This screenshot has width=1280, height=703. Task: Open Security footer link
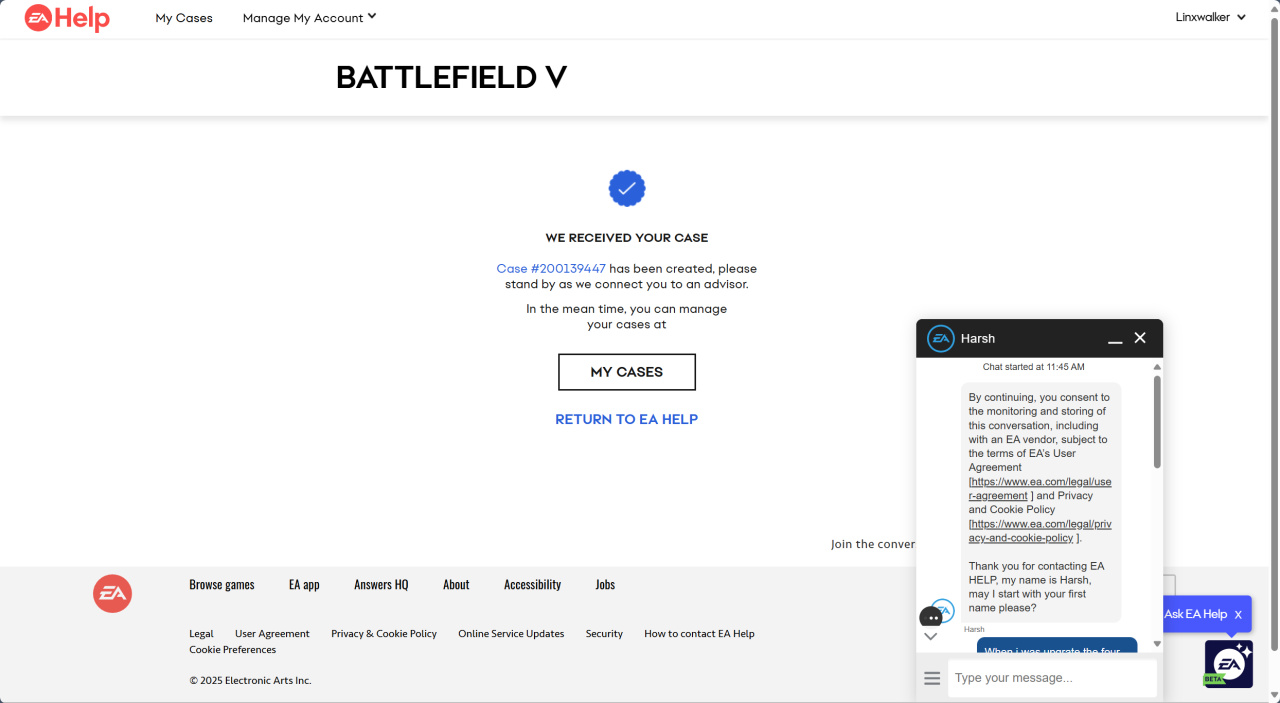point(604,634)
